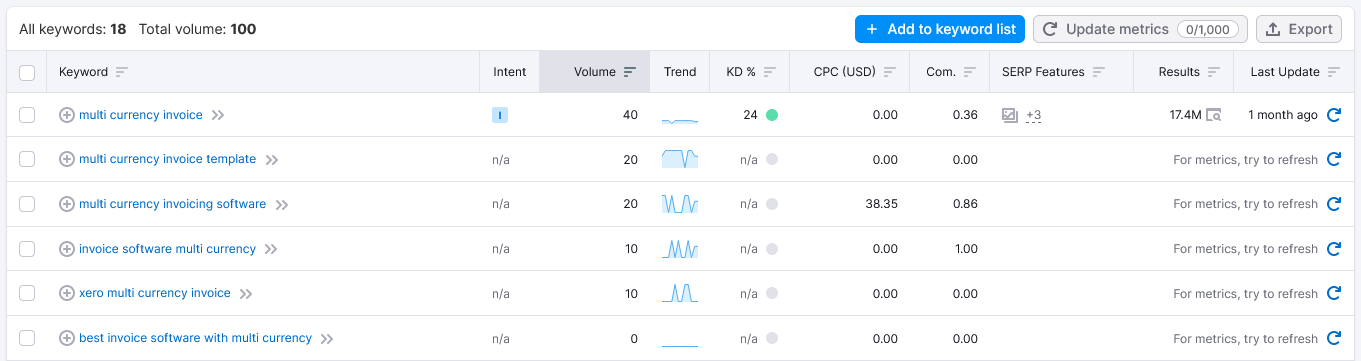Expand arrows beside multi currency invoicing software
Viewport: 1361px width, 361px height.
tap(282, 205)
